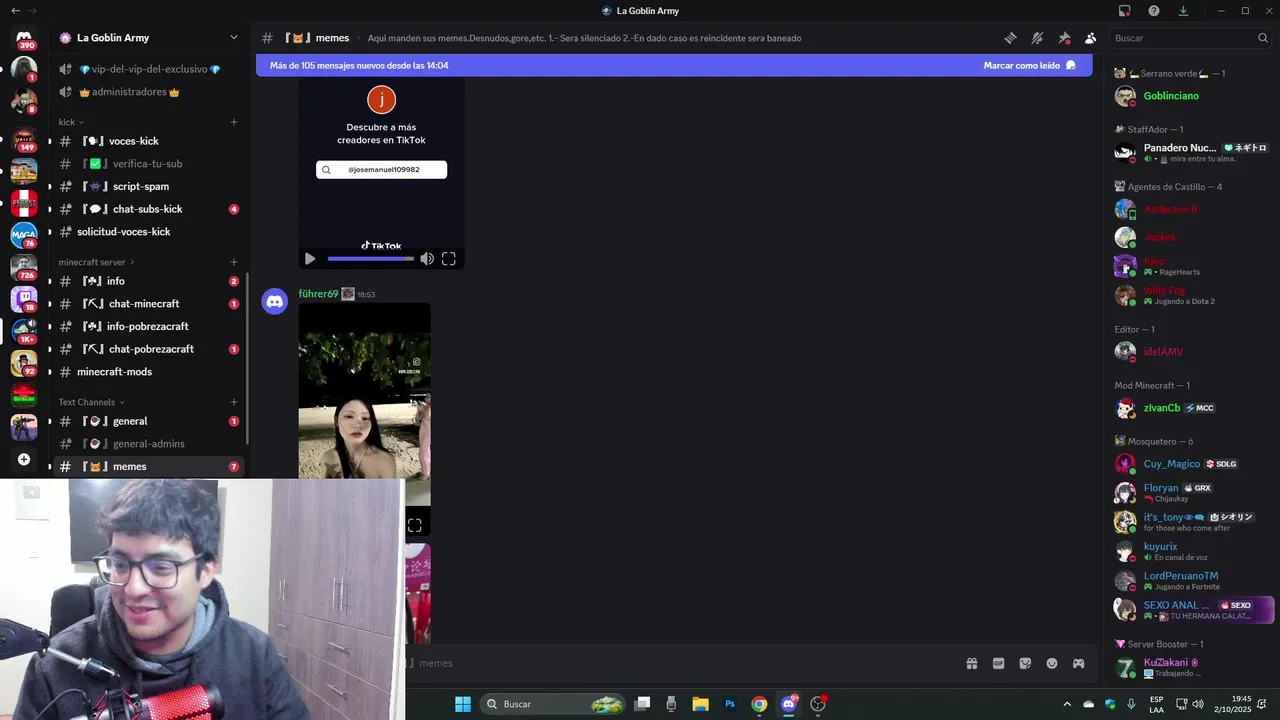Enter fullscreen on TikTok video
Screen dimensions: 1280x720
[449, 259]
